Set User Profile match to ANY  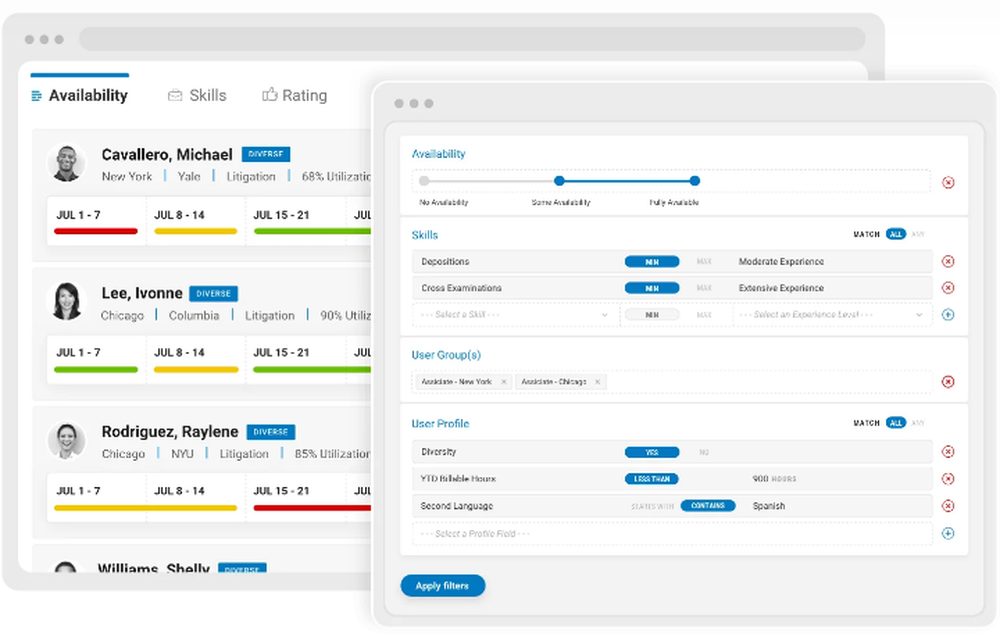[x=918, y=423]
